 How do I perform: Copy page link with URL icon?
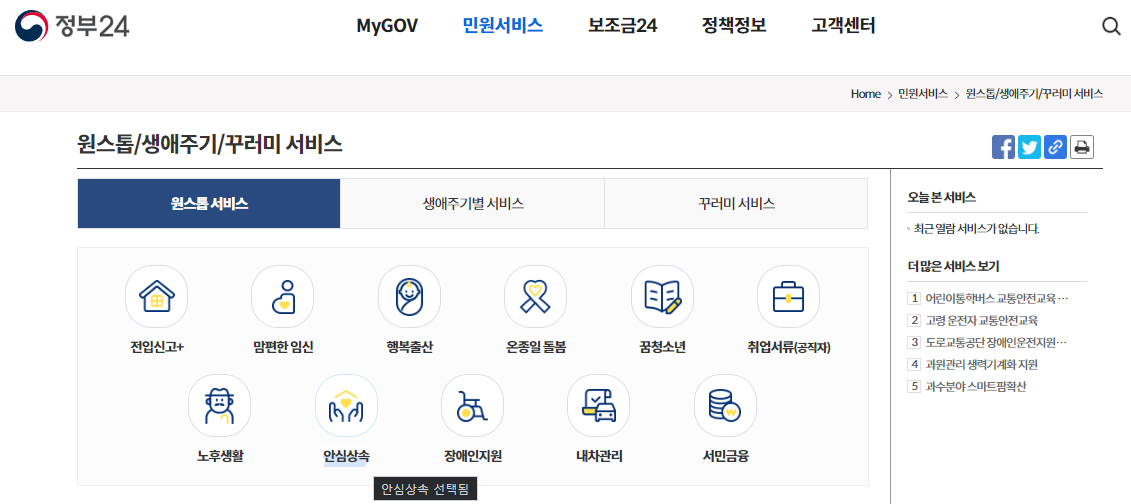pyautogui.click(x=1055, y=147)
